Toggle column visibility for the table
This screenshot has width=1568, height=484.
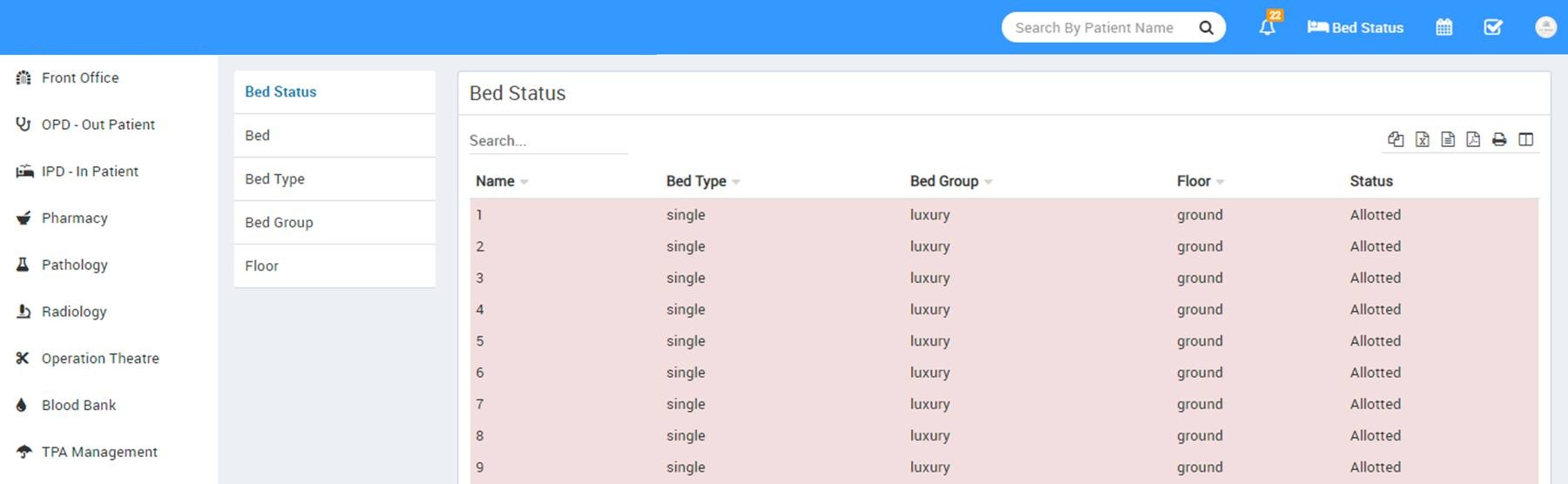1526,139
